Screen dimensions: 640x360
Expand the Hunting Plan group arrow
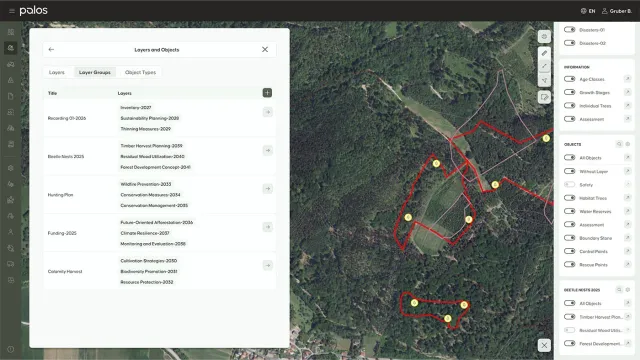pos(268,189)
